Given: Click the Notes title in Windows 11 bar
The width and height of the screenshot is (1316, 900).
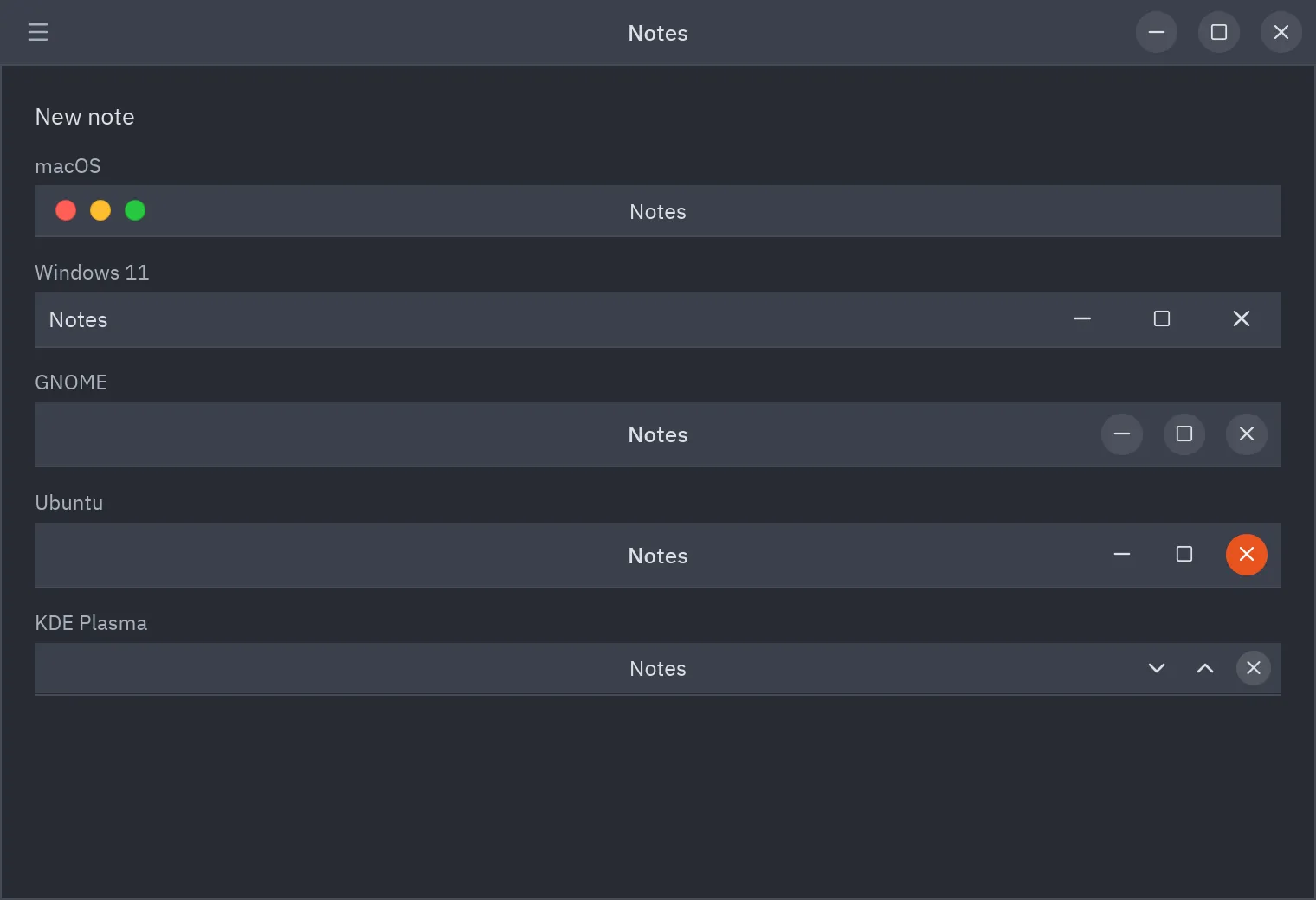Looking at the screenshot, I should 78,320.
